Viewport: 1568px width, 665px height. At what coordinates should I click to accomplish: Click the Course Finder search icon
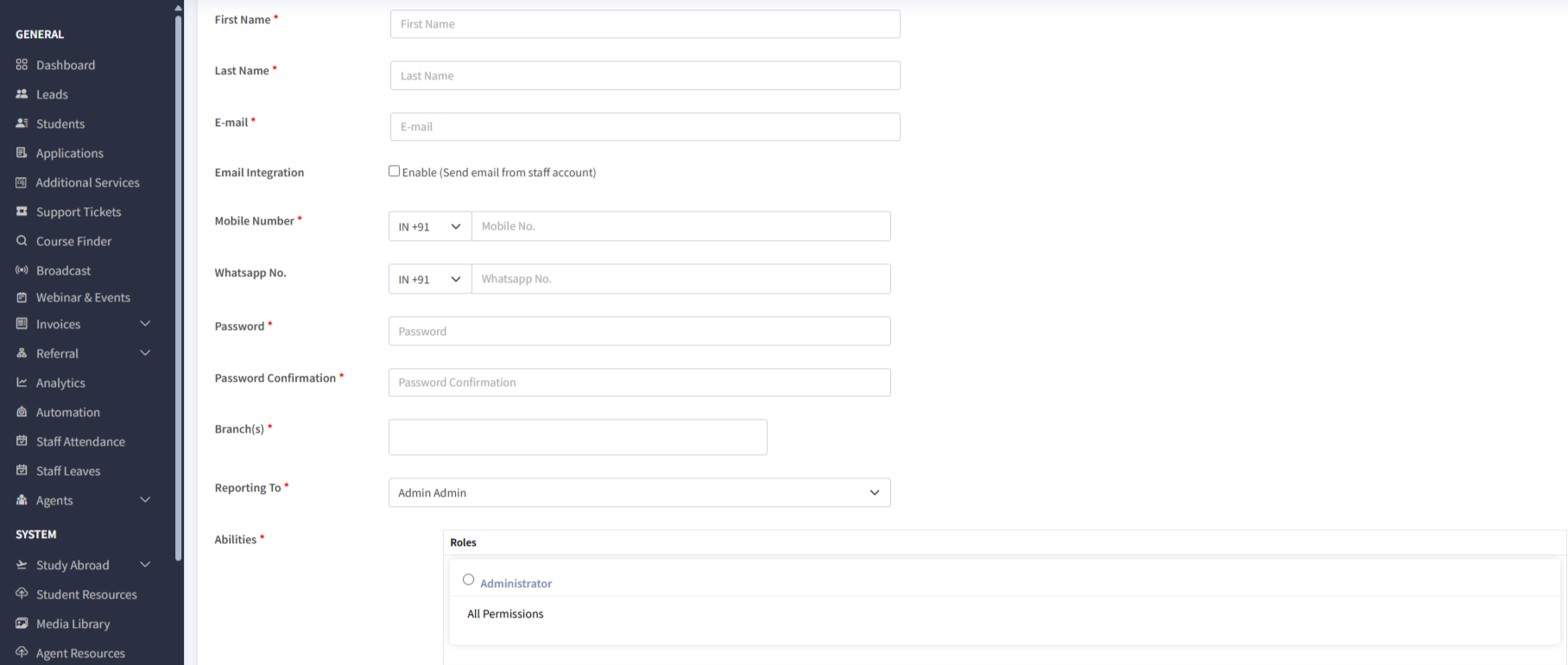(22, 241)
